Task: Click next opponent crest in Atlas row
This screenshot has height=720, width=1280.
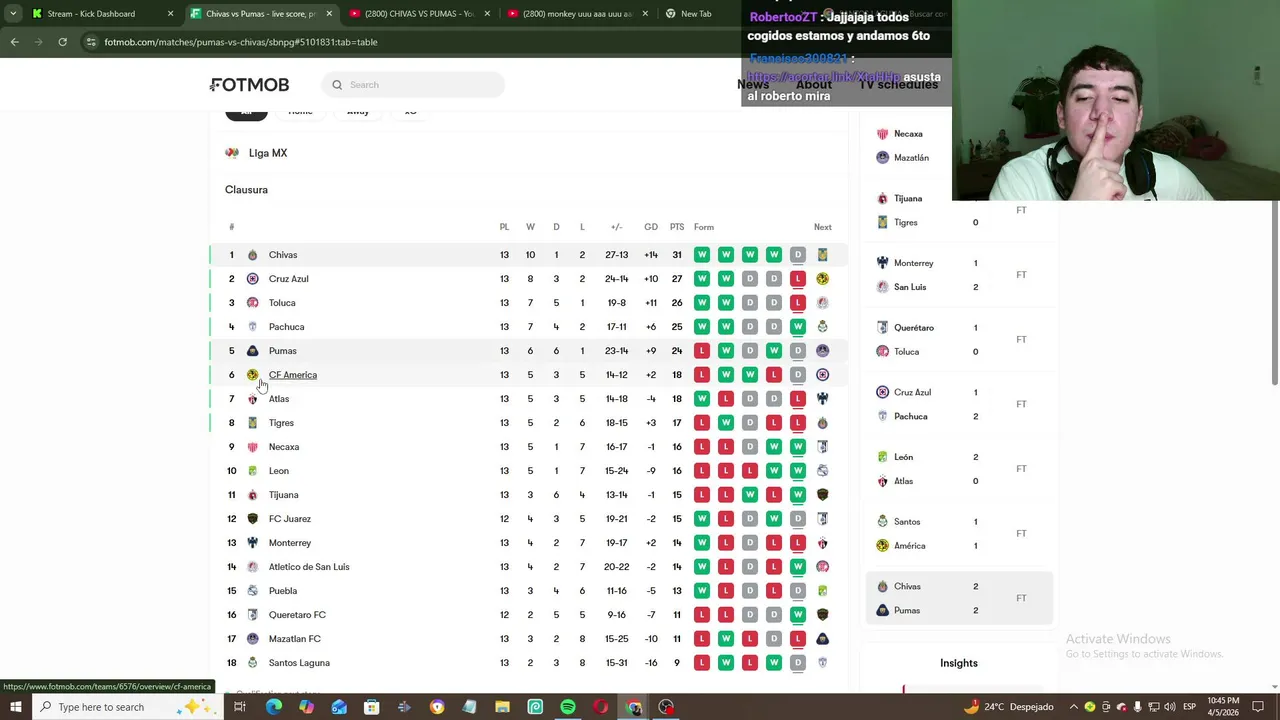Action: tap(822, 399)
